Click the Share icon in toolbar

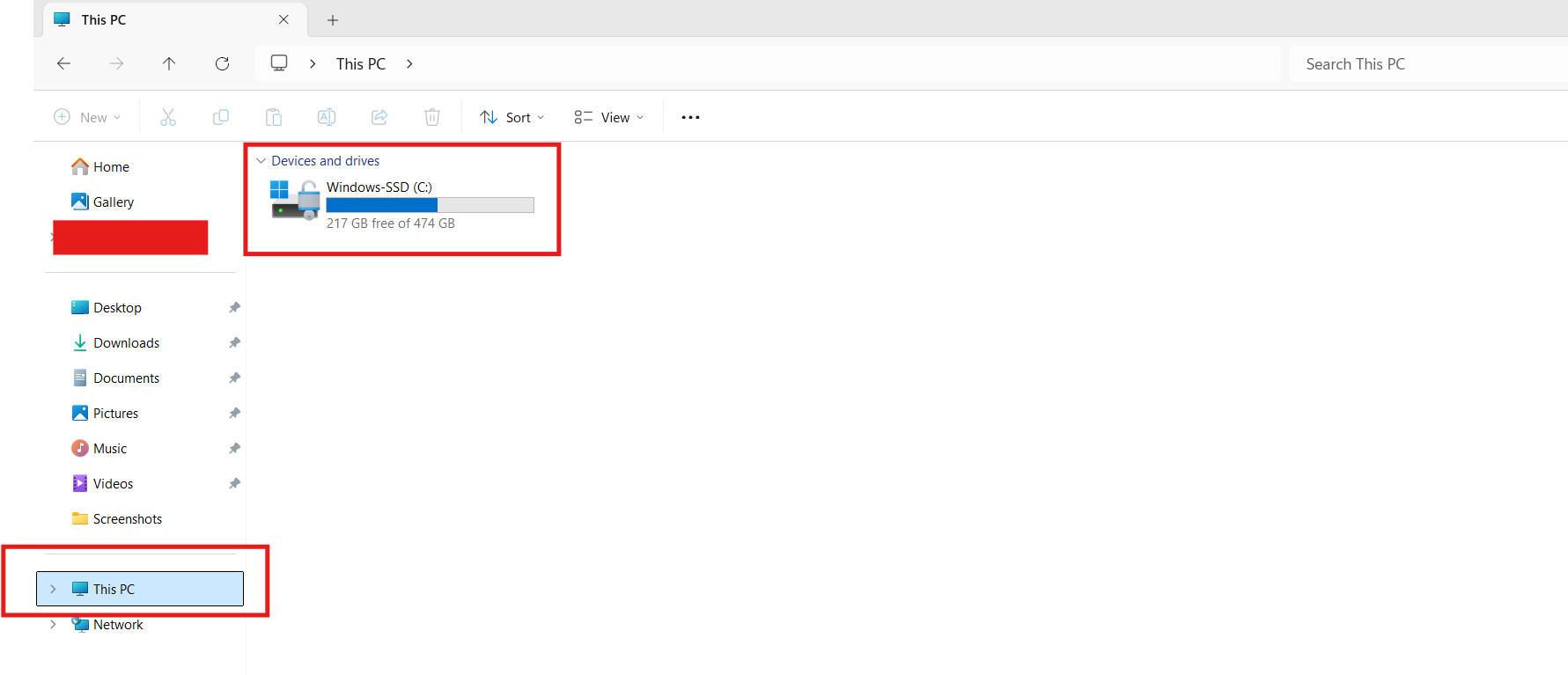pos(379,117)
